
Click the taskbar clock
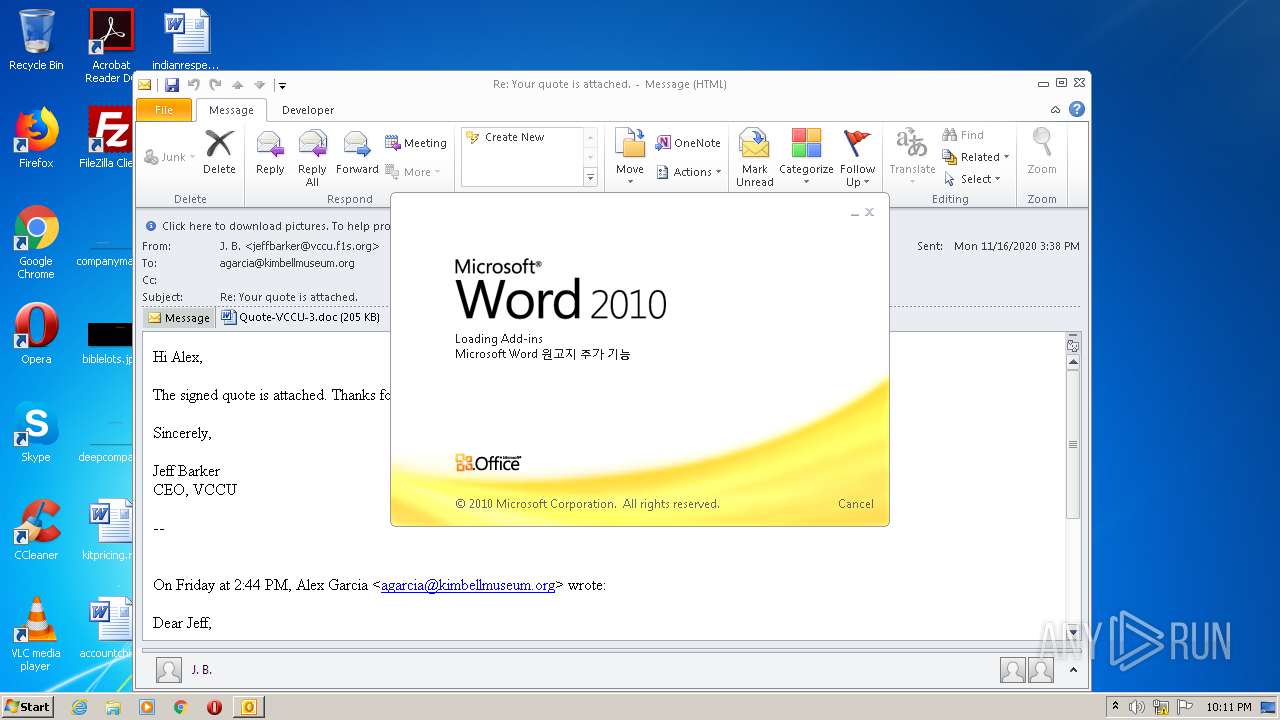coord(1228,707)
